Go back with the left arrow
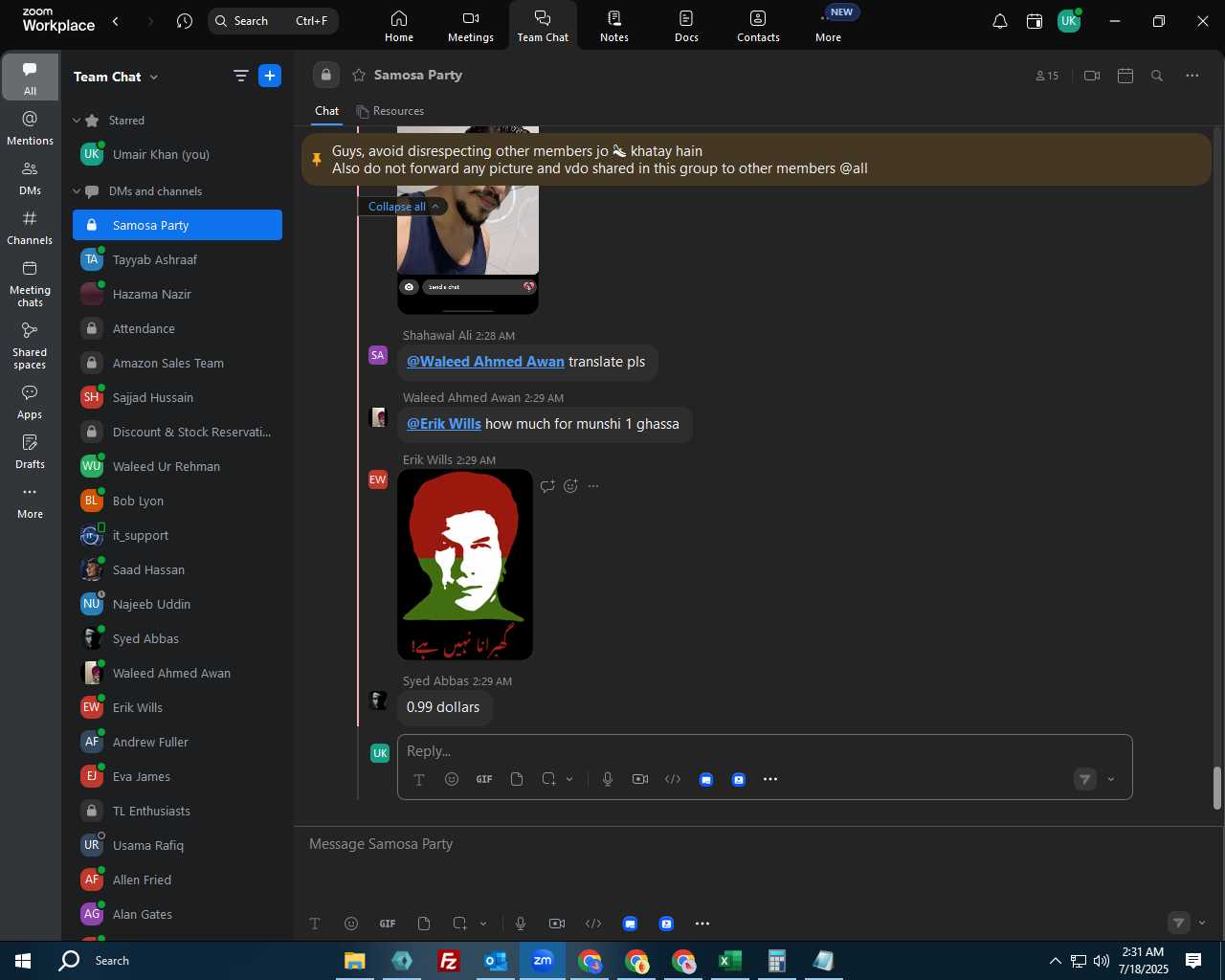The height and width of the screenshot is (980, 1225). (x=116, y=21)
